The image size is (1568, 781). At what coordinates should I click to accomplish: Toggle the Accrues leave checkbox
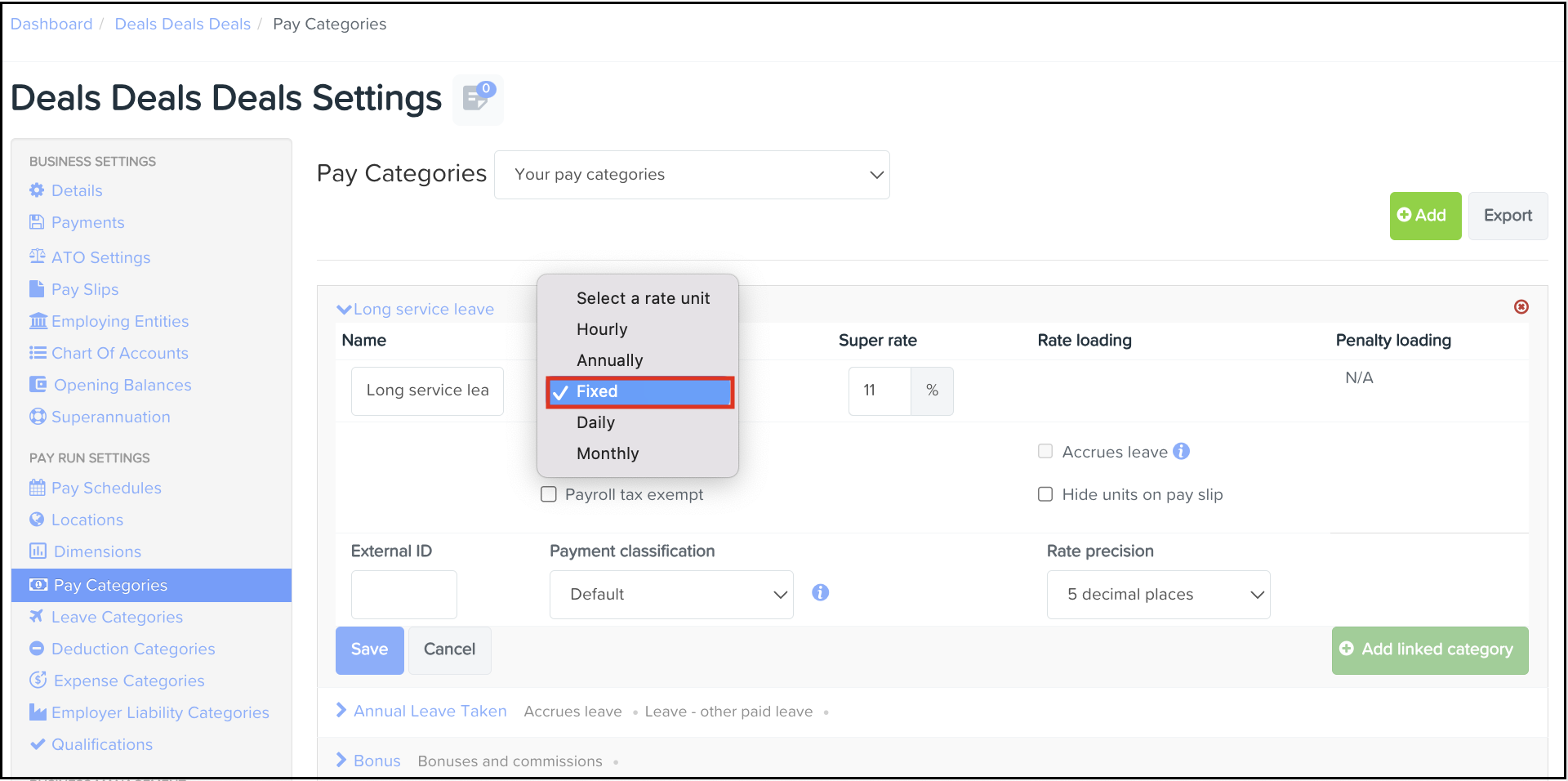1045,452
